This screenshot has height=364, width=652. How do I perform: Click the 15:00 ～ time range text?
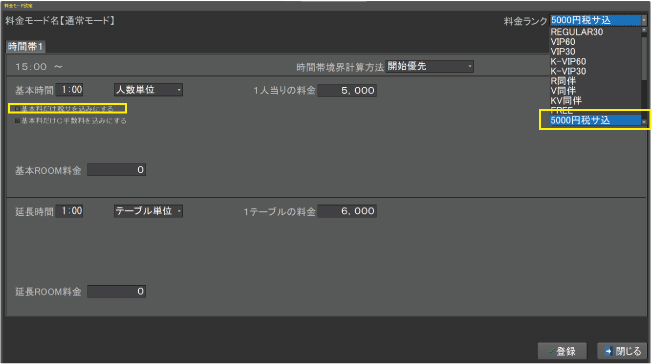pyautogui.click(x=39, y=67)
